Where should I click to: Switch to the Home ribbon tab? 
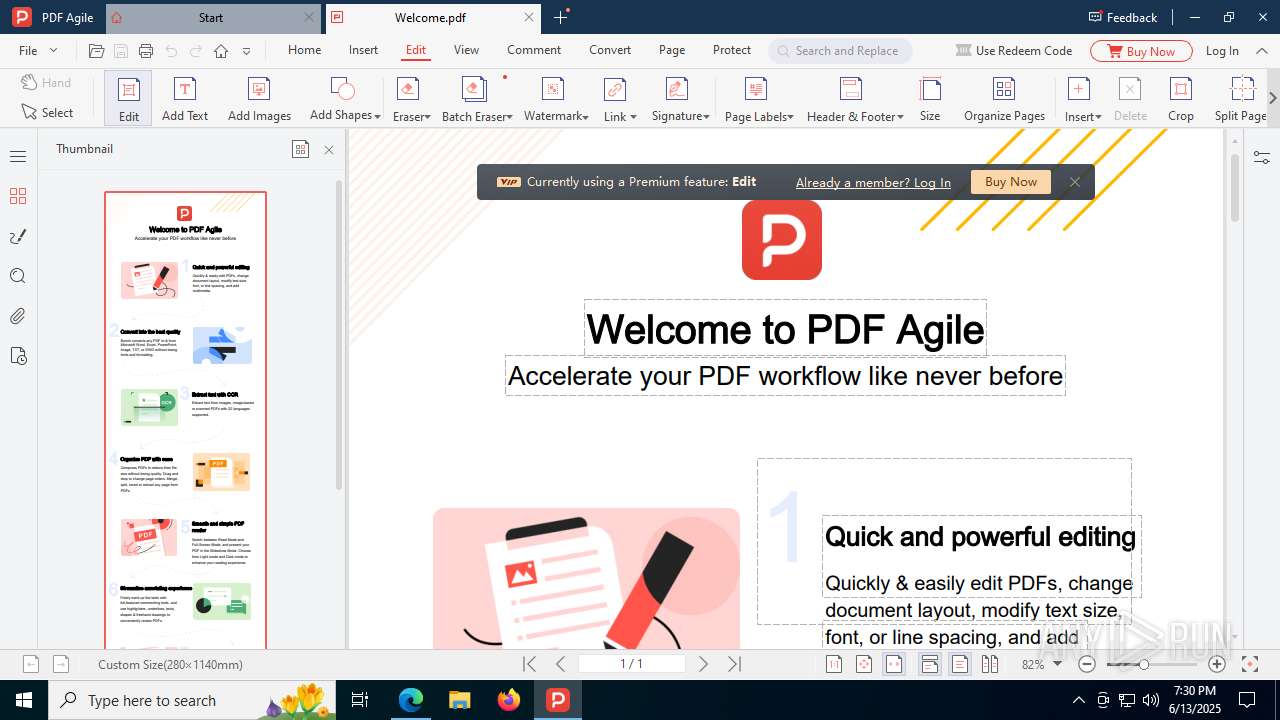pos(305,50)
